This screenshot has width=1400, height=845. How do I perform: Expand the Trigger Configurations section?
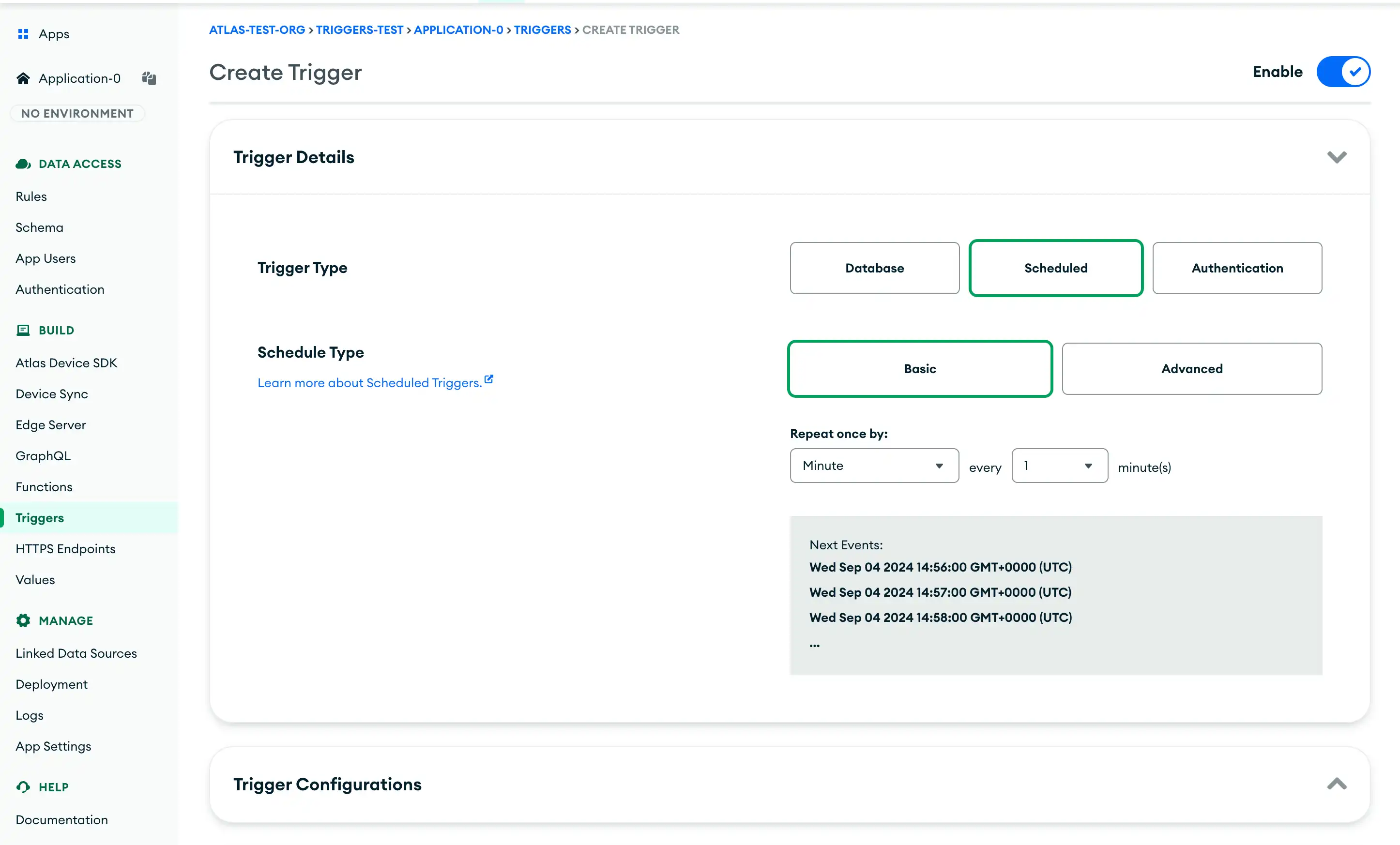pyautogui.click(x=1338, y=784)
